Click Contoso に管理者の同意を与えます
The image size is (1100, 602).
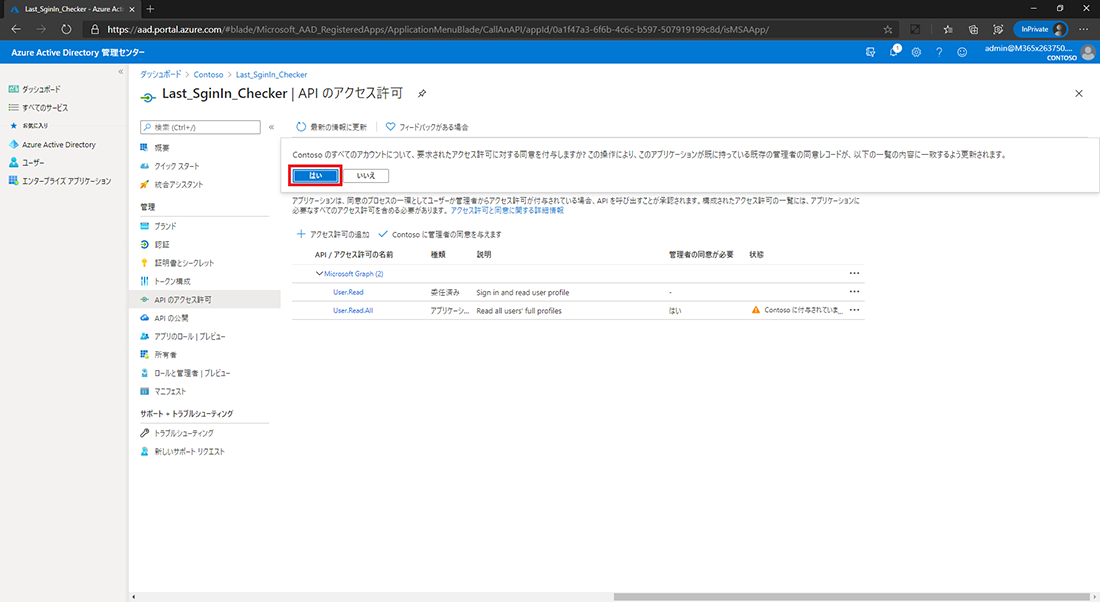click(440, 234)
